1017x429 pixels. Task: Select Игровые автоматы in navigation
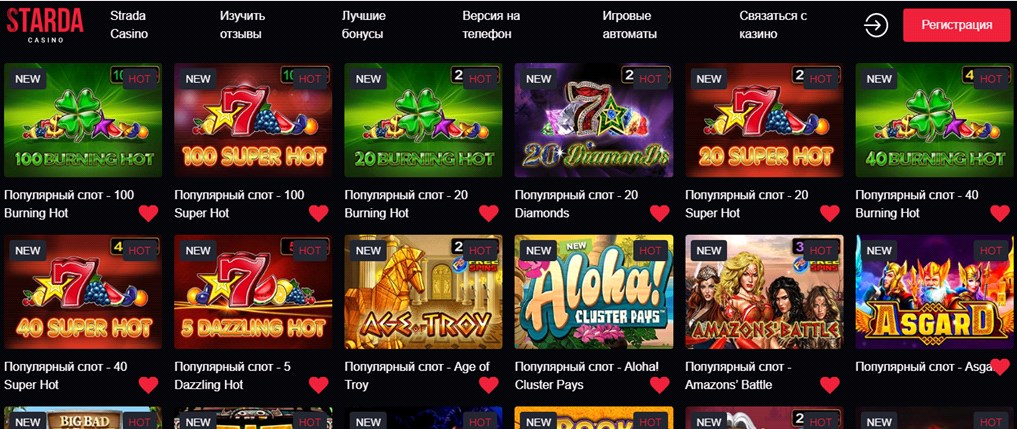point(630,25)
